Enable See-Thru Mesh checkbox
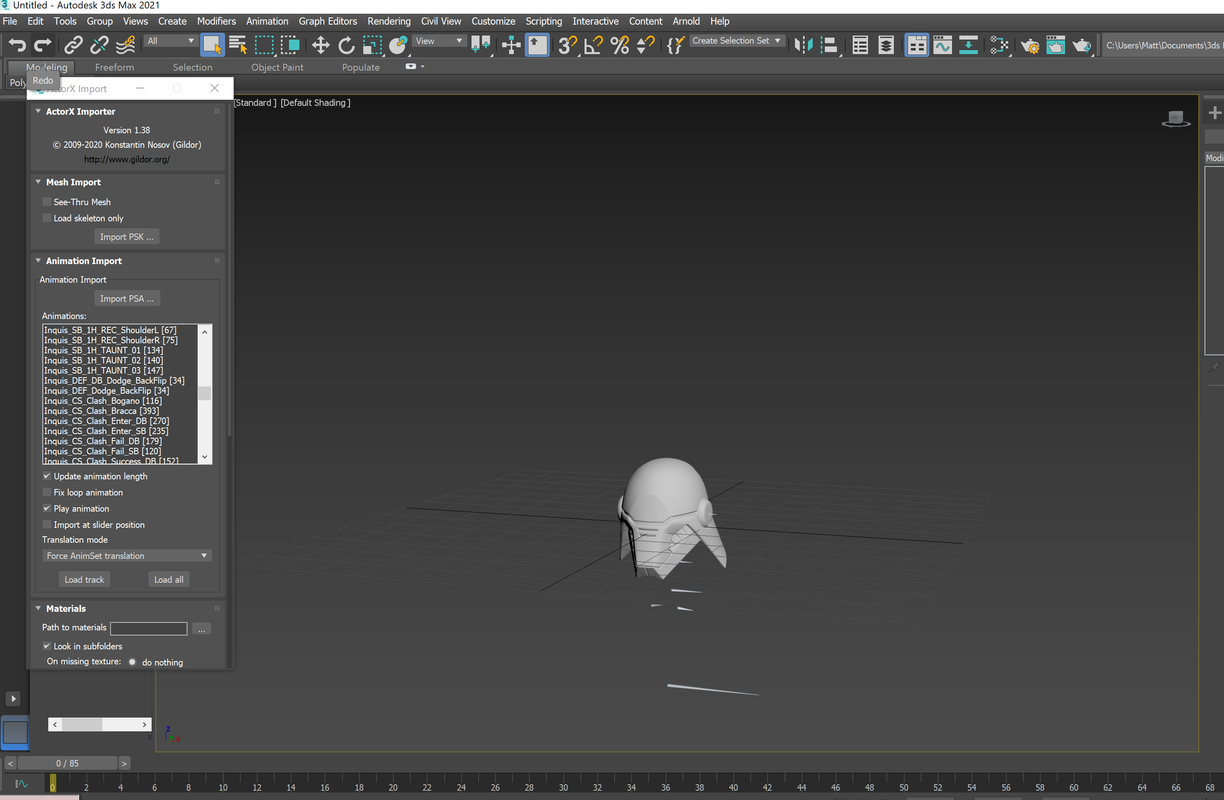 point(47,202)
